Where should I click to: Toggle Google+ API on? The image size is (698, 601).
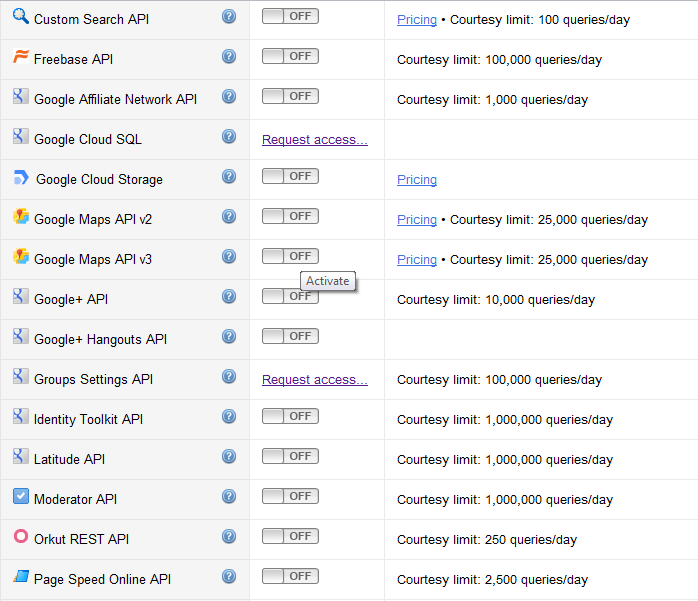pos(290,296)
